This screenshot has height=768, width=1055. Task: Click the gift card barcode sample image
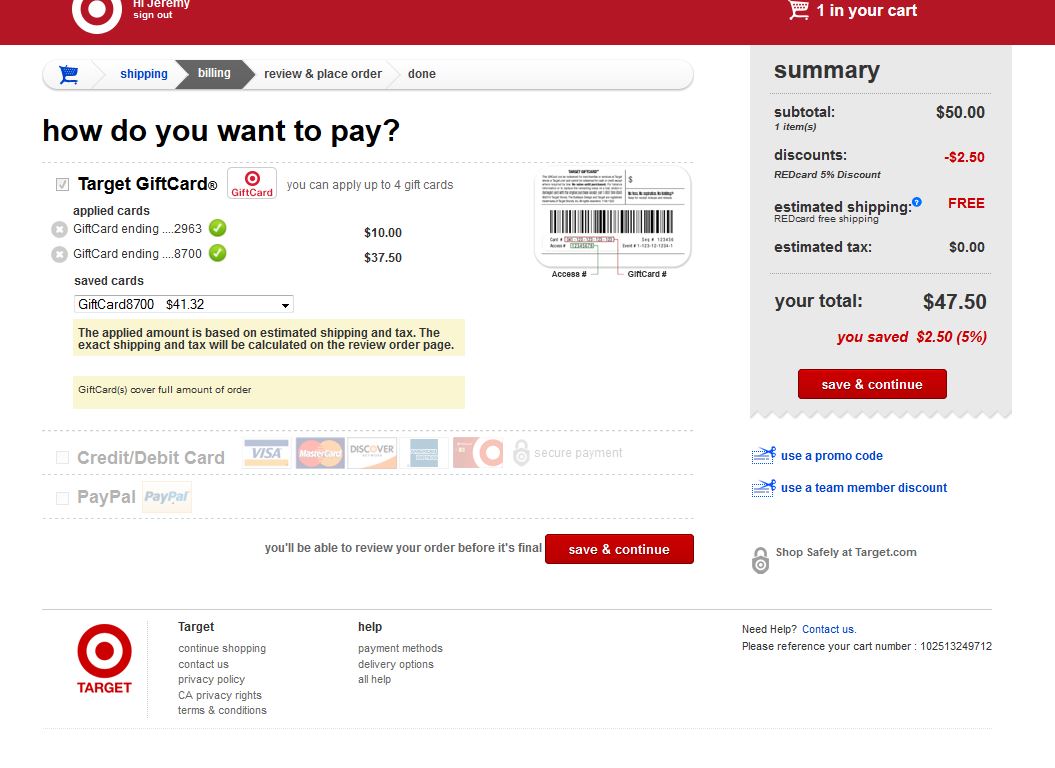[x=612, y=218]
